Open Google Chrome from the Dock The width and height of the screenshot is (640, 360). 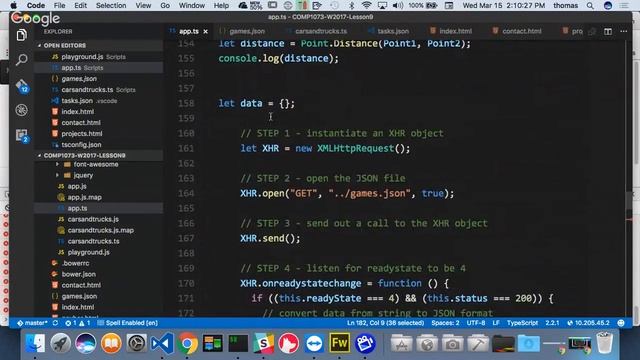(x=187, y=343)
